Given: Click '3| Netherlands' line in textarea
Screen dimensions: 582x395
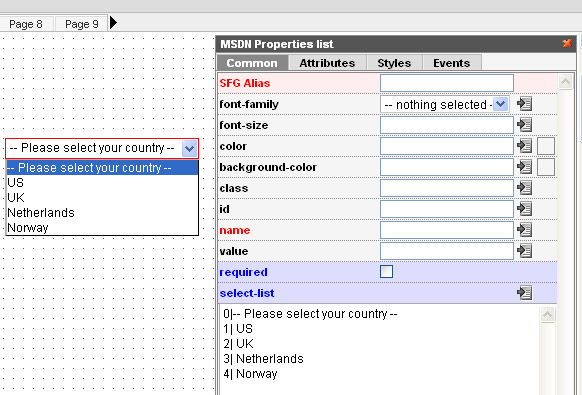Looking at the screenshot, I should (x=263, y=359).
